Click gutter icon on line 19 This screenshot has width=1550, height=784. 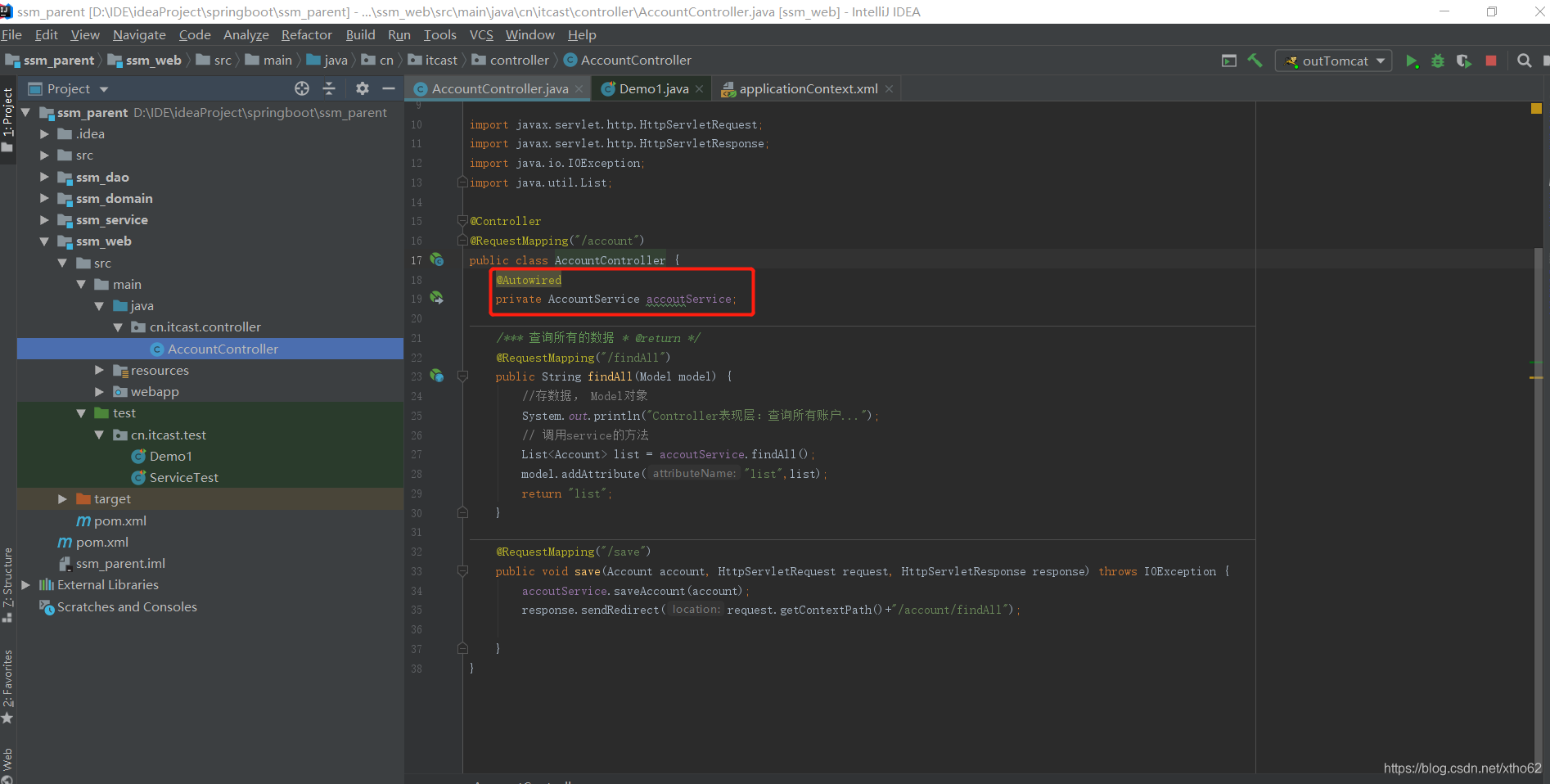pos(437,298)
